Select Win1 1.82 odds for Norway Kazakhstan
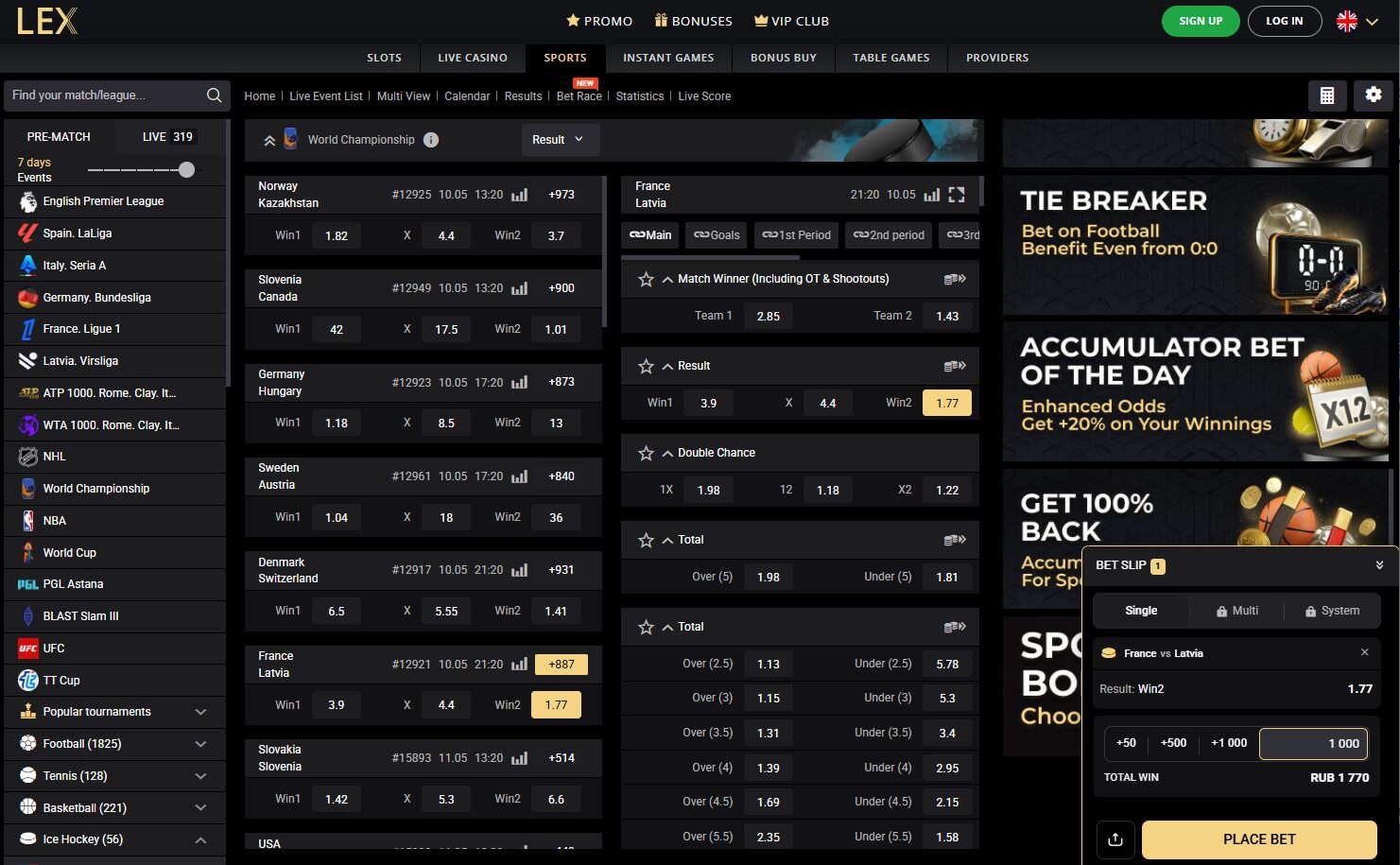This screenshot has width=1400, height=865. [337, 235]
